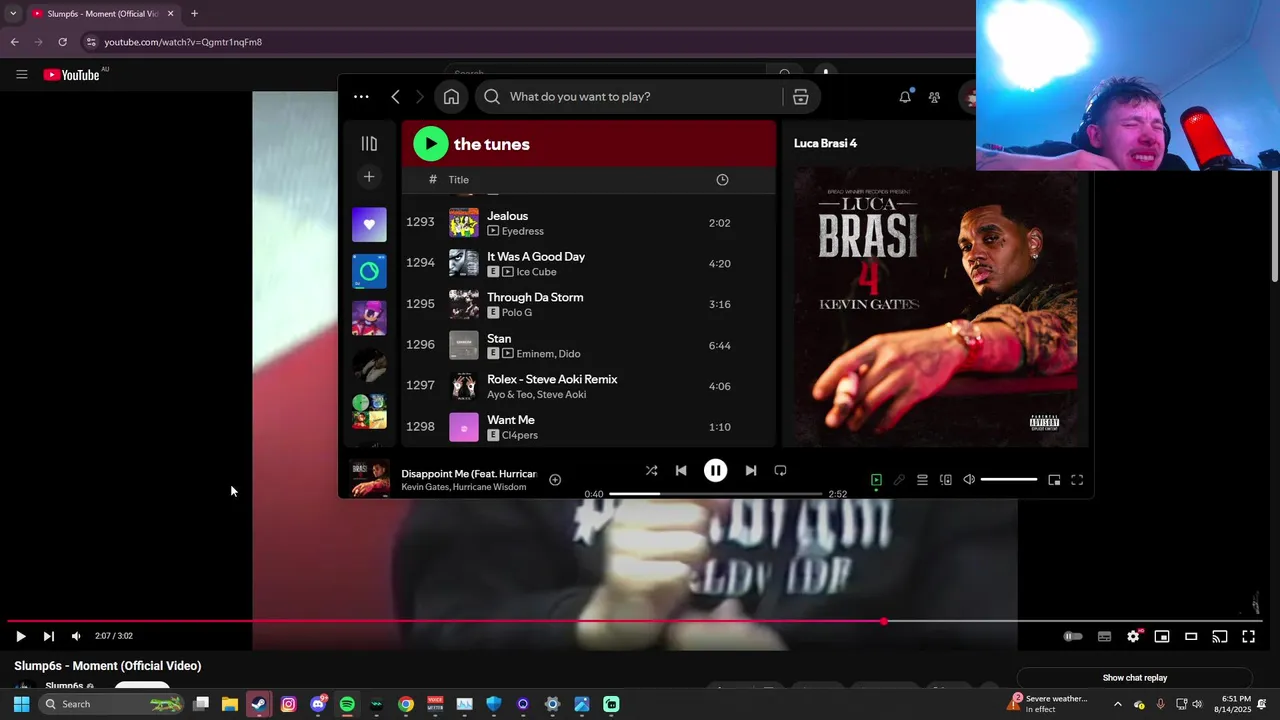Click the browser address bar URL
Image resolution: width=1280 pixels, height=720 pixels.
coord(183,42)
